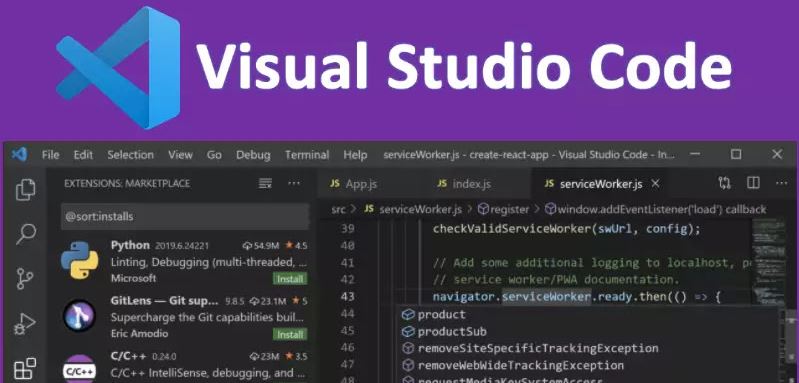Click serviceWorker in navigator code line

[x=546, y=297]
